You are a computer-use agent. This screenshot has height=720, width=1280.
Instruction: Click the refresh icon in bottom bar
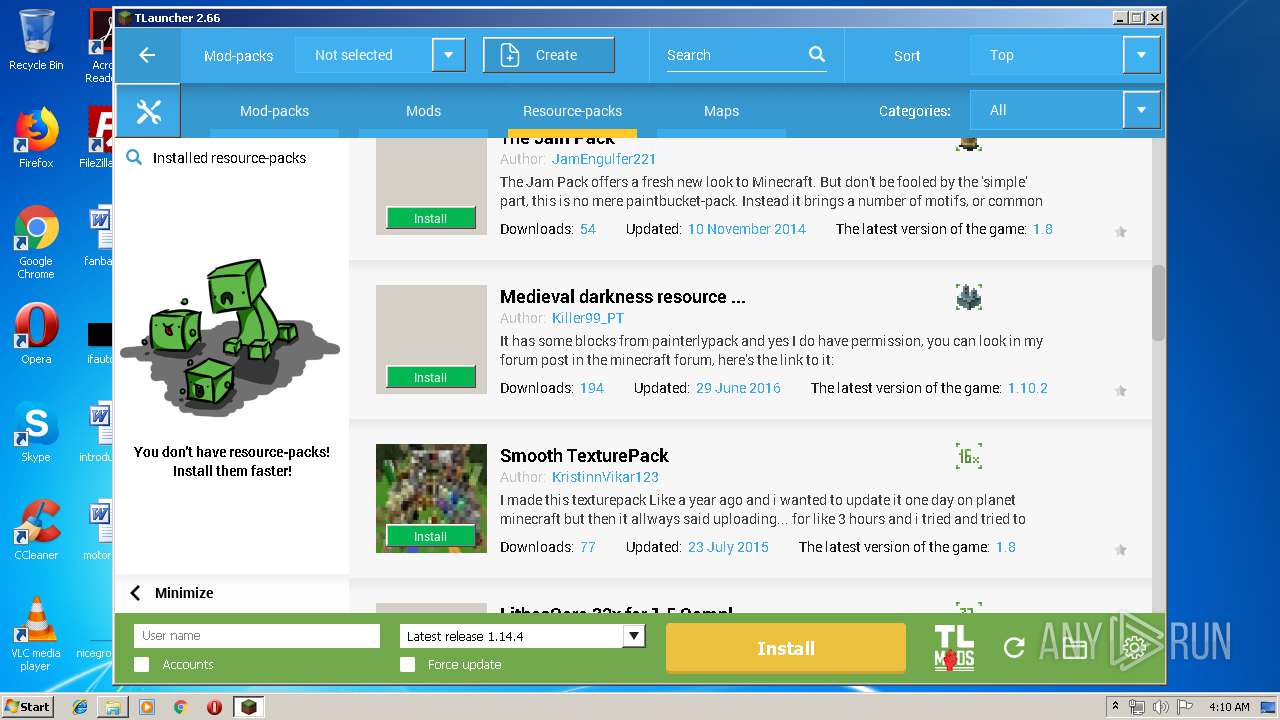[x=1014, y=648]
